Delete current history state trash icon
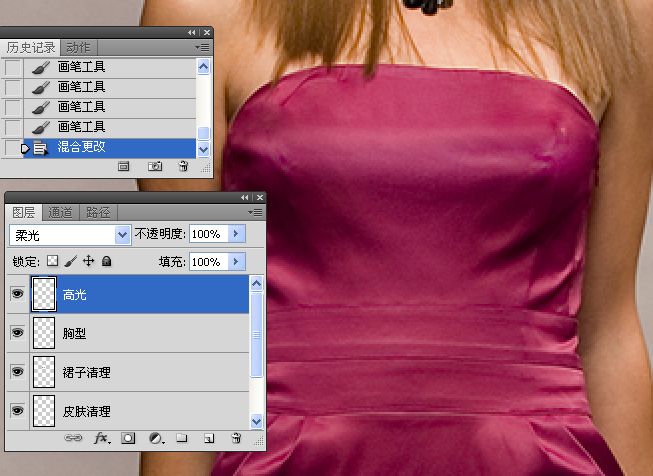This screenshot has height=476, width=653. point(183,167)
